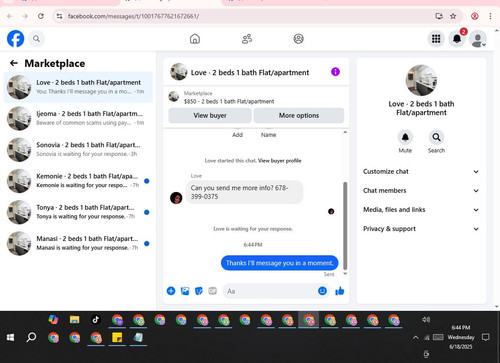Click Love's avatar beside her message

[176, 198]
